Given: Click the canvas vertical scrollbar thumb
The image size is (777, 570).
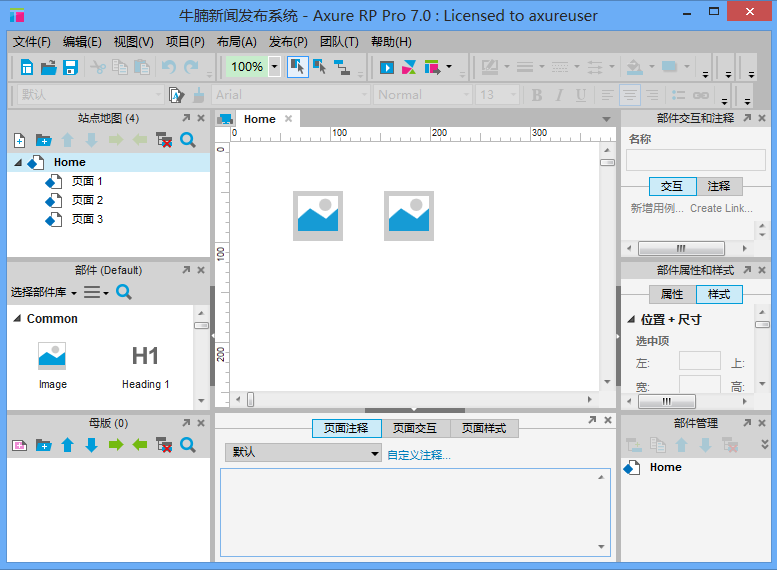Looking at the screenshot, I should [x=607, y=163].
